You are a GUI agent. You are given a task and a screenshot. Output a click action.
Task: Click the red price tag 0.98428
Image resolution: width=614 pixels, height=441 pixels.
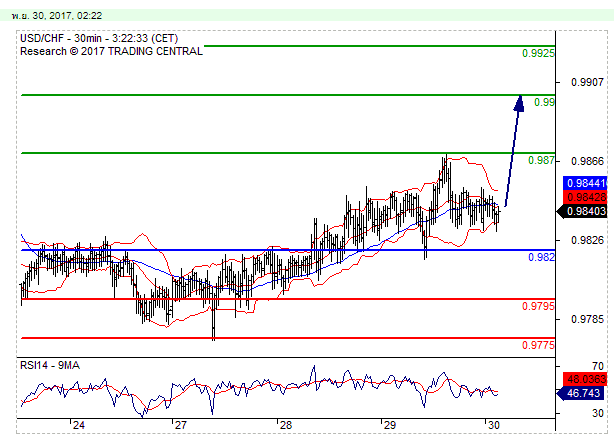point(585,197)
